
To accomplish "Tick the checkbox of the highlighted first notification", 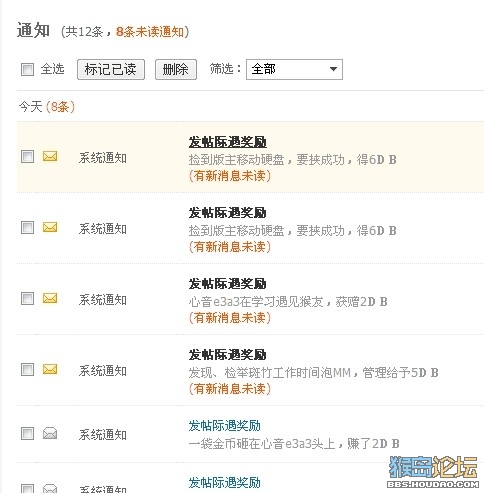I will point(27,156).
